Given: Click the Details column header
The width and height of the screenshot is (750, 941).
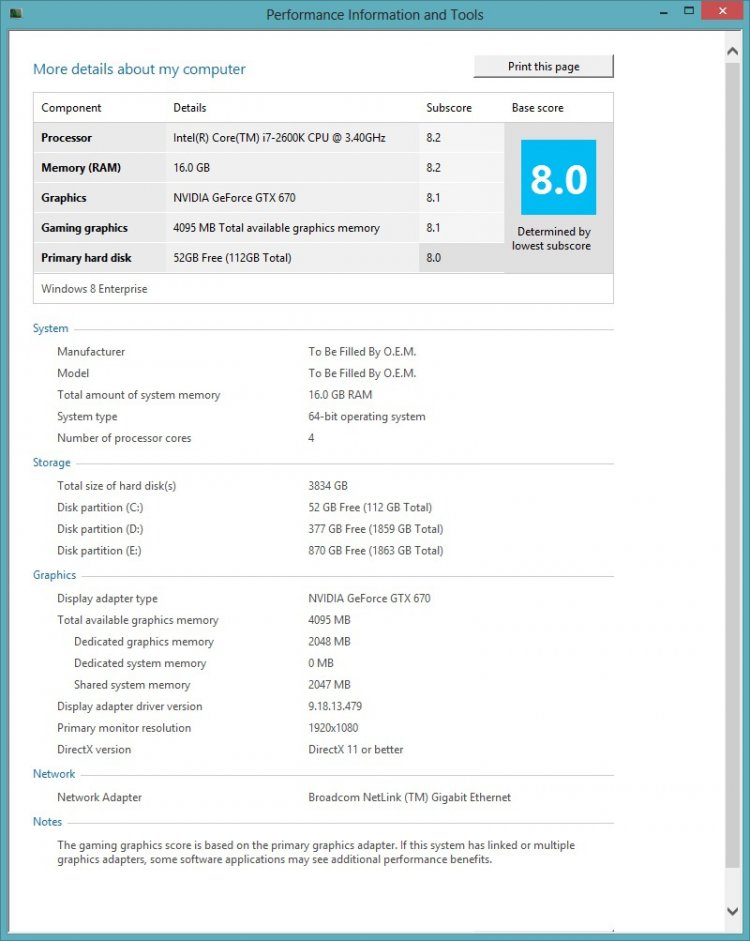Looking at the screenshot, I should [x=192, y=108].
